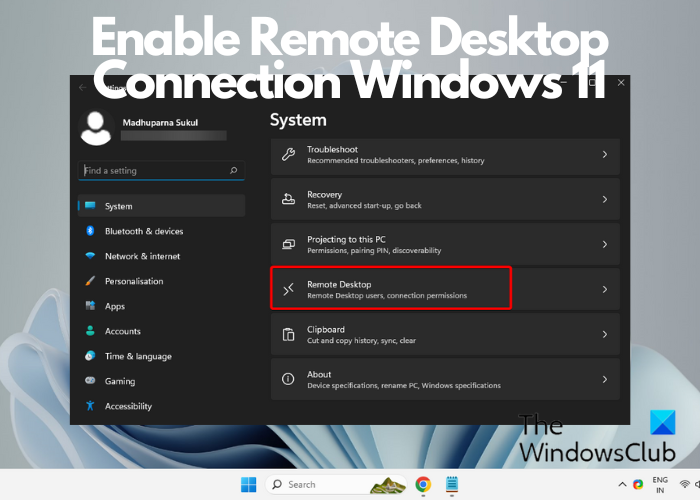
Task: Click the wifi network tray icon
Action: [x=684, y=484]
